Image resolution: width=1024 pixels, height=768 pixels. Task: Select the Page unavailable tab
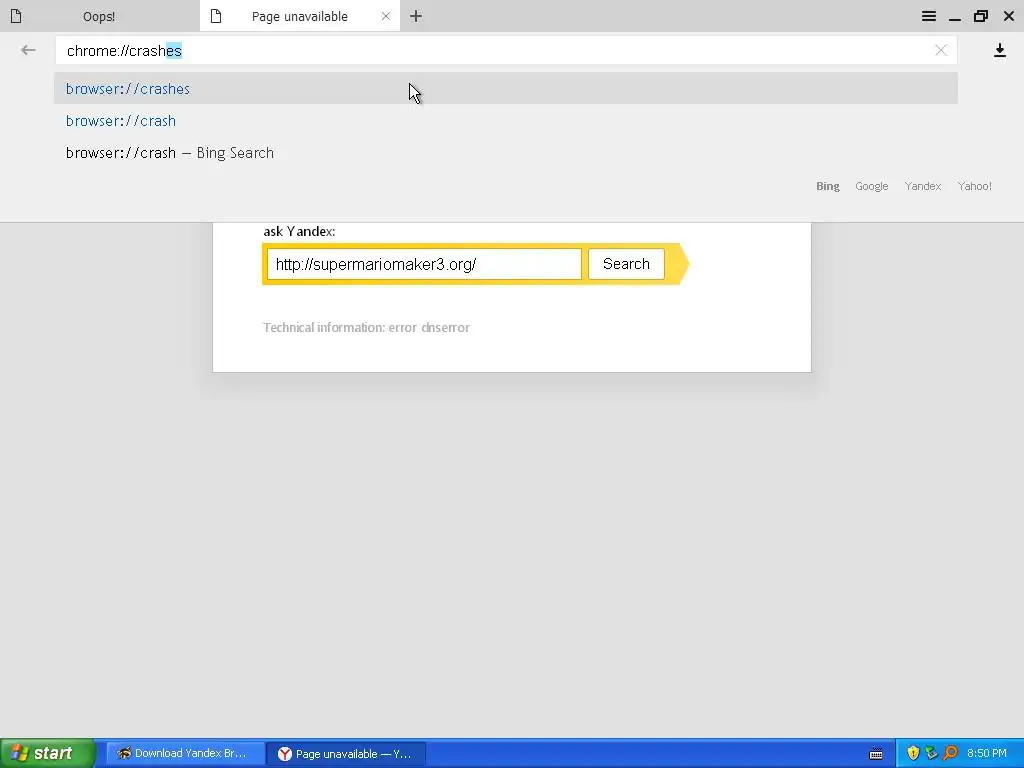tap(300, 16)
